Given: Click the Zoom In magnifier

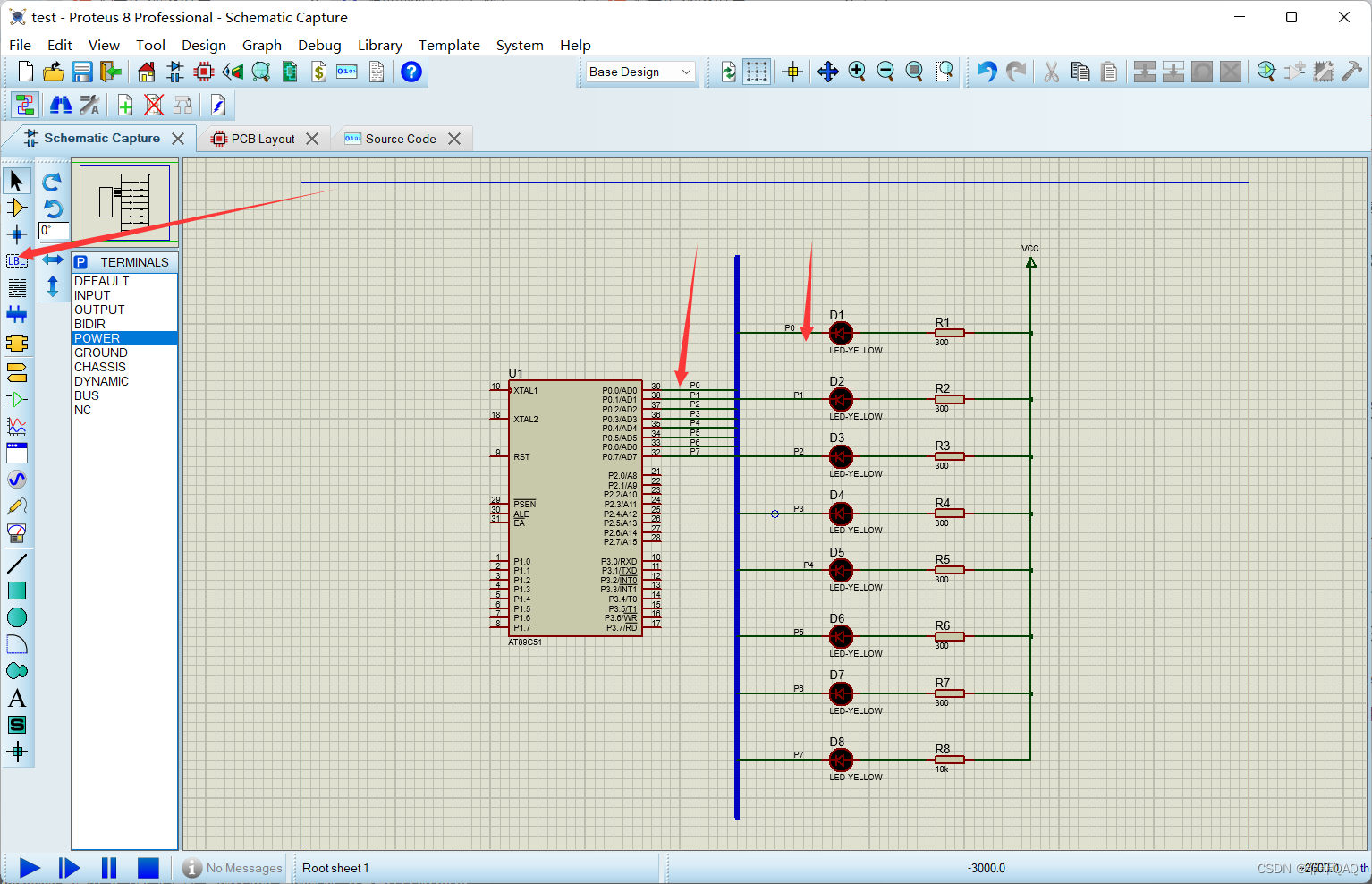Looking at the screenshot, I should point(857,72).
